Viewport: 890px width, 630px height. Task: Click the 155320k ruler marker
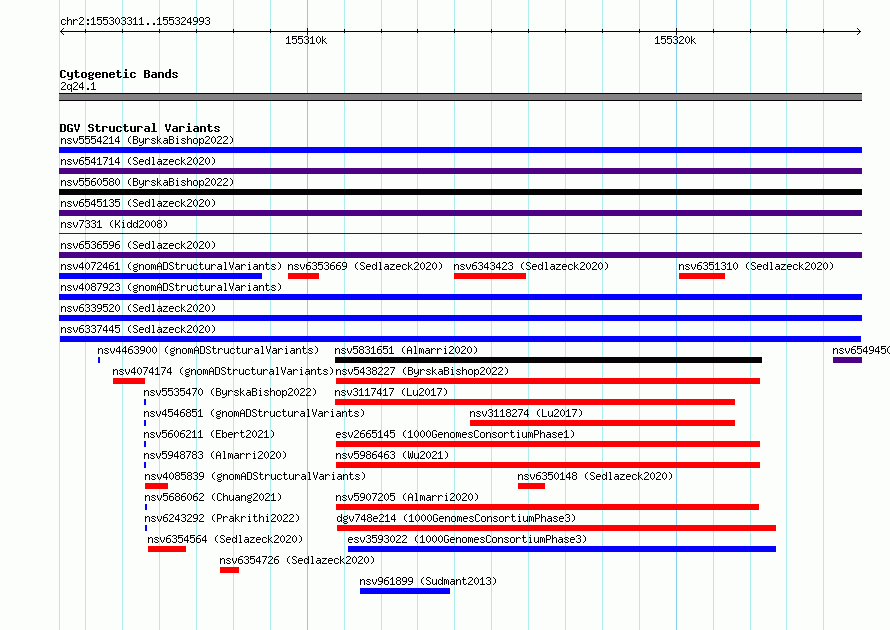675,40
